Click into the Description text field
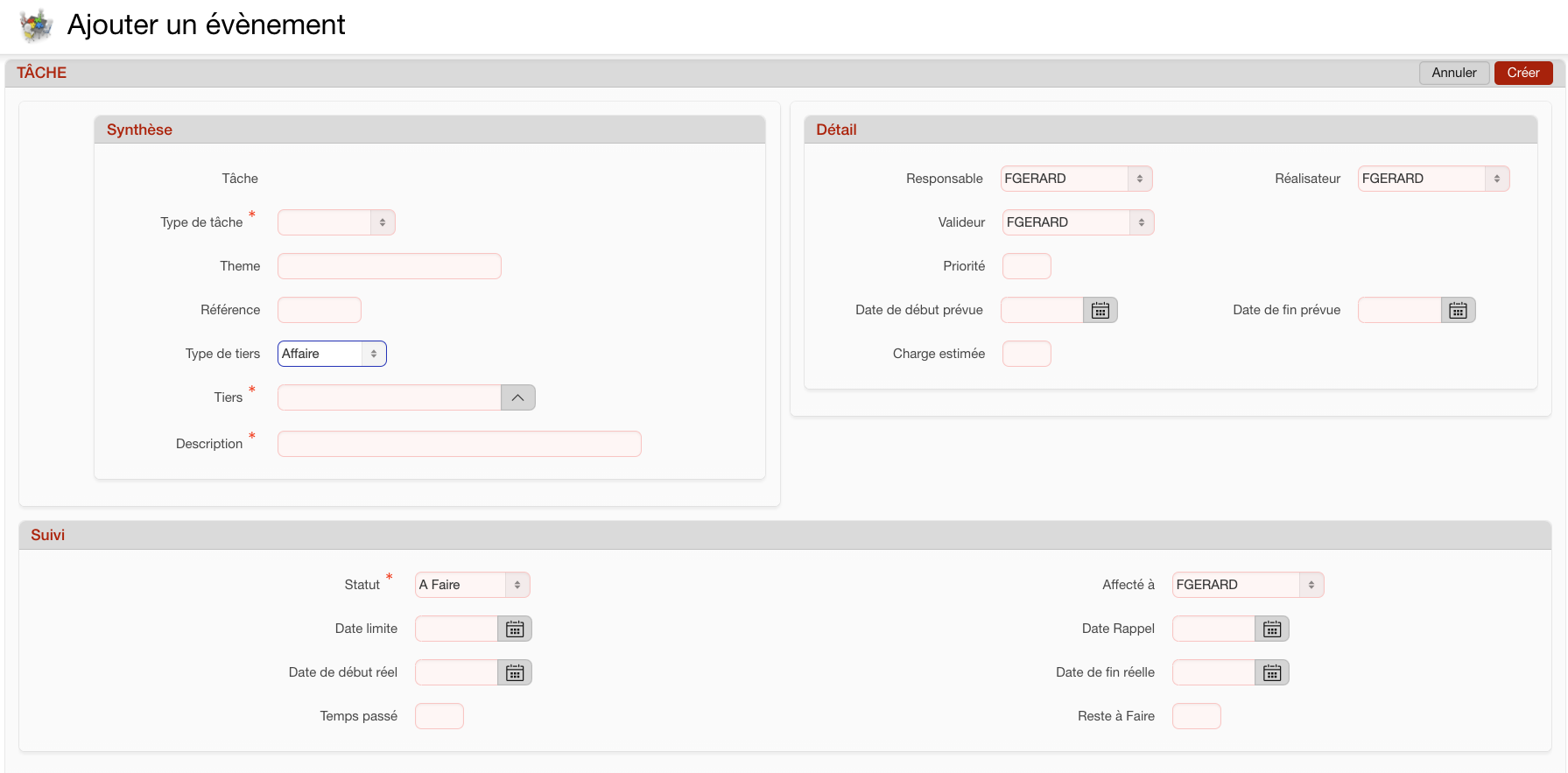1568x773 pixels. tap(459, 444)
